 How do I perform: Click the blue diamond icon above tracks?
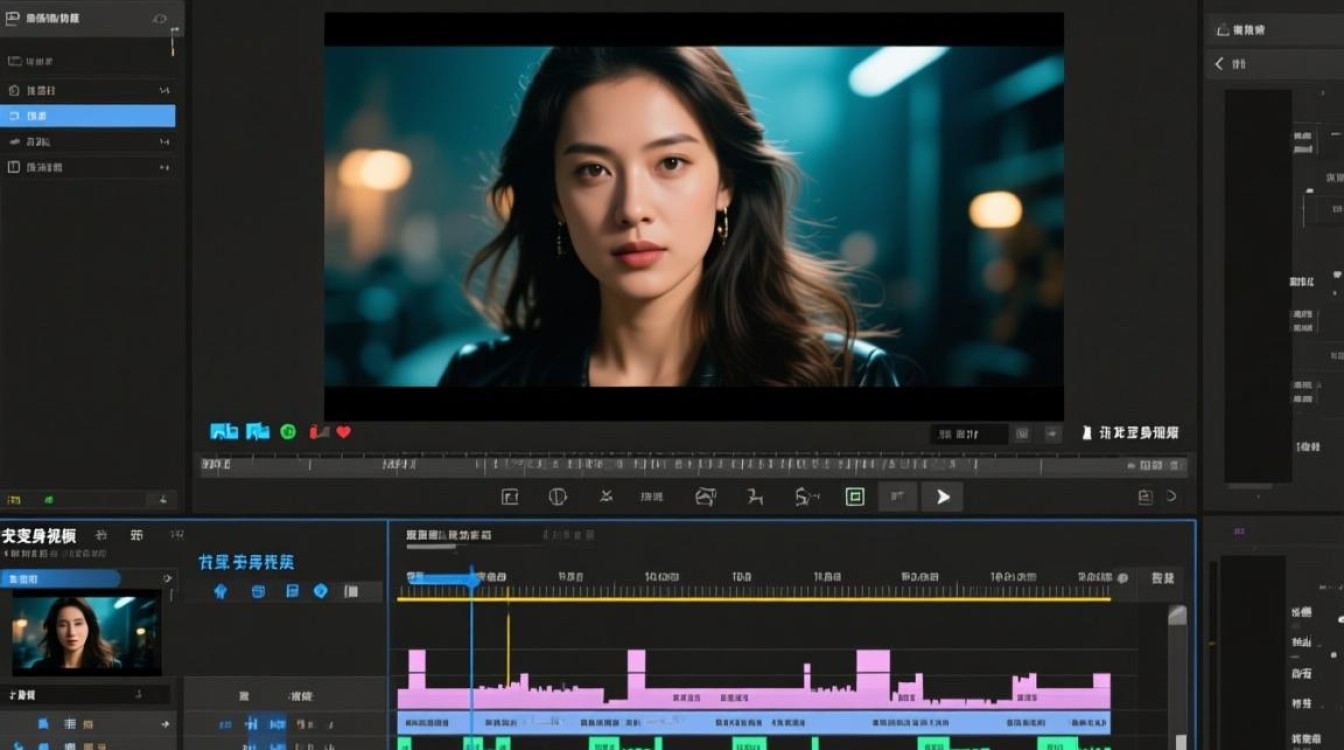click(321, 591)
